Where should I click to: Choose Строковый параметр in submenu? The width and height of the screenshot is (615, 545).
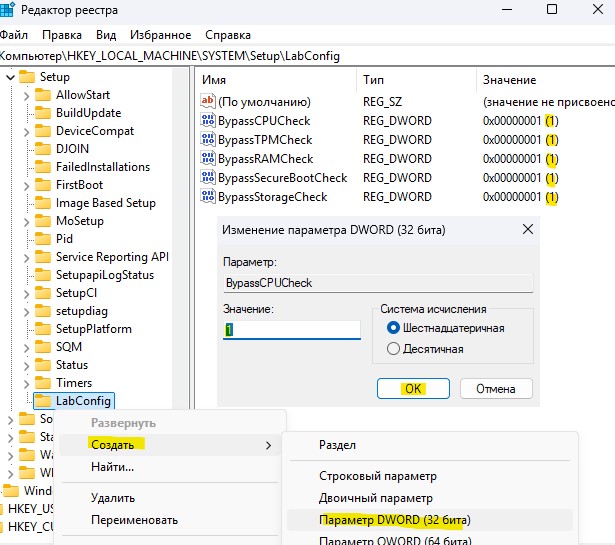(430, 476)
